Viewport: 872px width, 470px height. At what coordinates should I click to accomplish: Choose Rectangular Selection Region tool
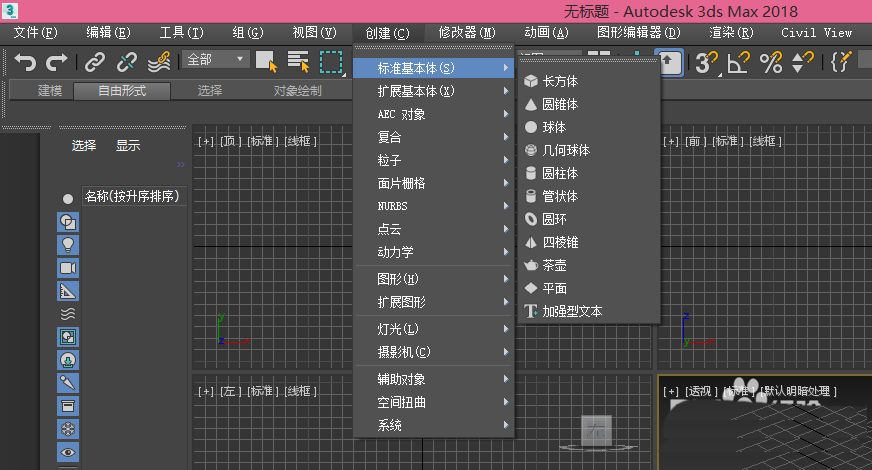[x=331, y=61]
